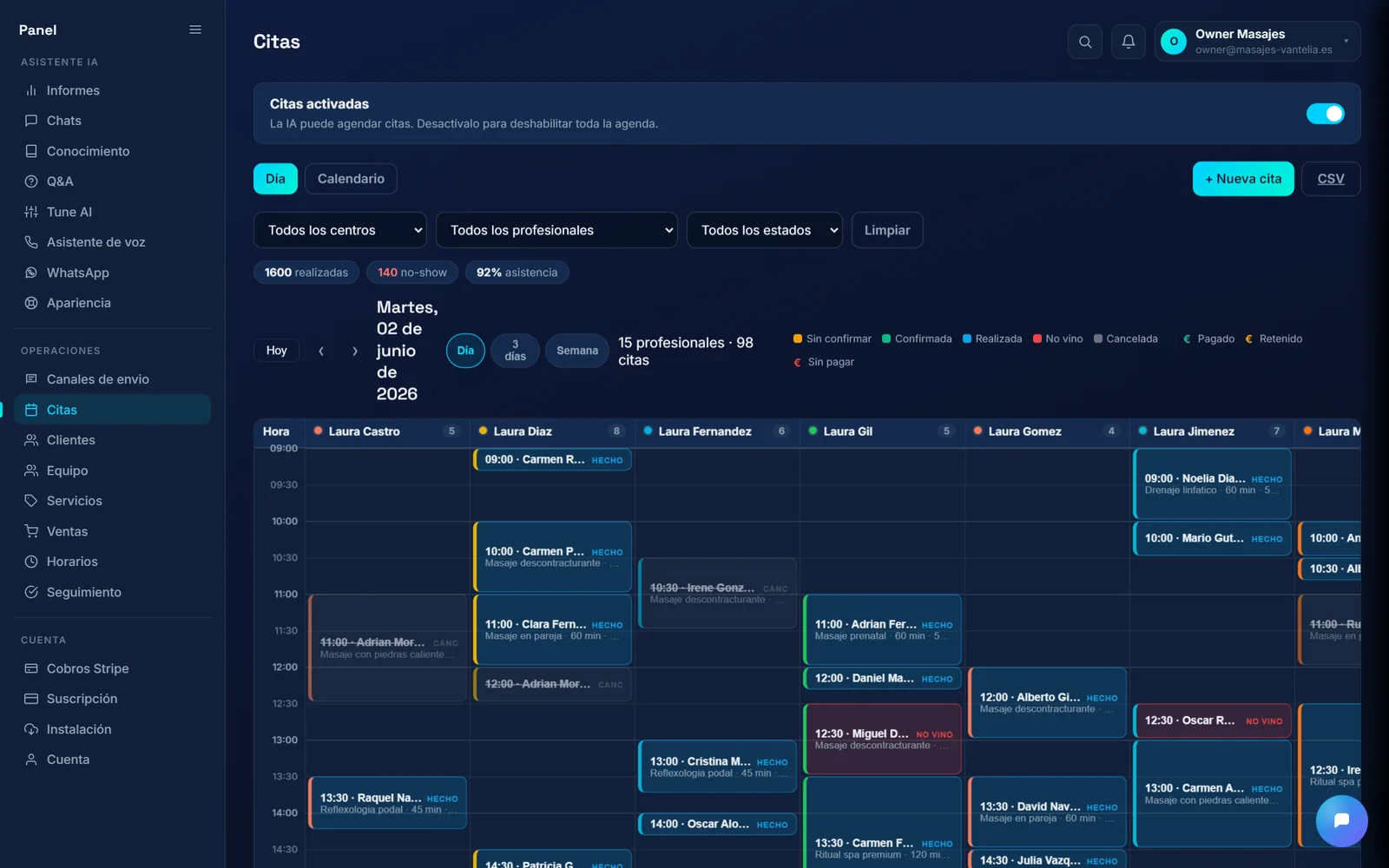Open the 09:00 Noelia Dia... appointment

tap(1212, 483)
